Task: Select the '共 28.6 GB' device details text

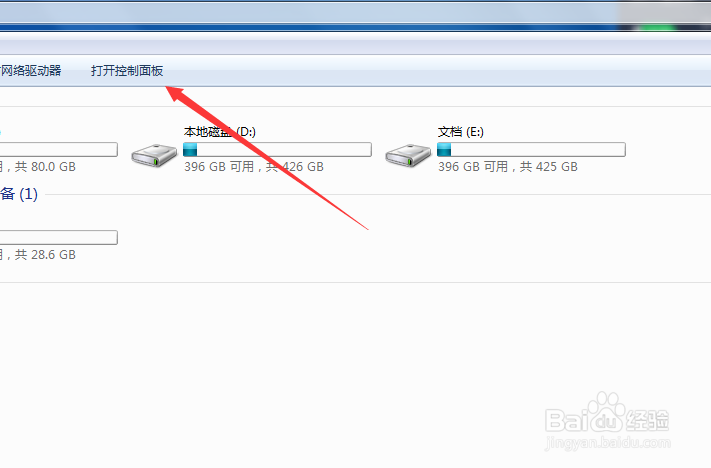Action: point(45,255)
